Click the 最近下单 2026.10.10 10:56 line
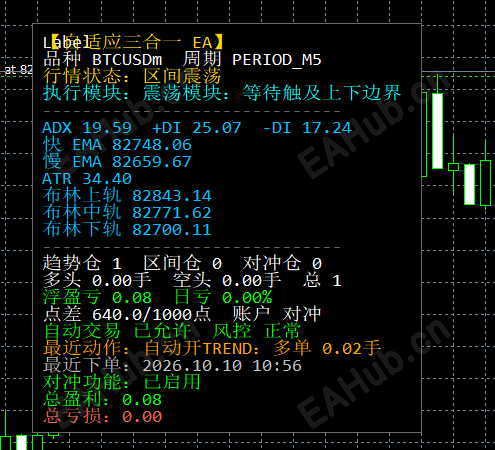Screen dimensions: 495x450 coord(172,365)
